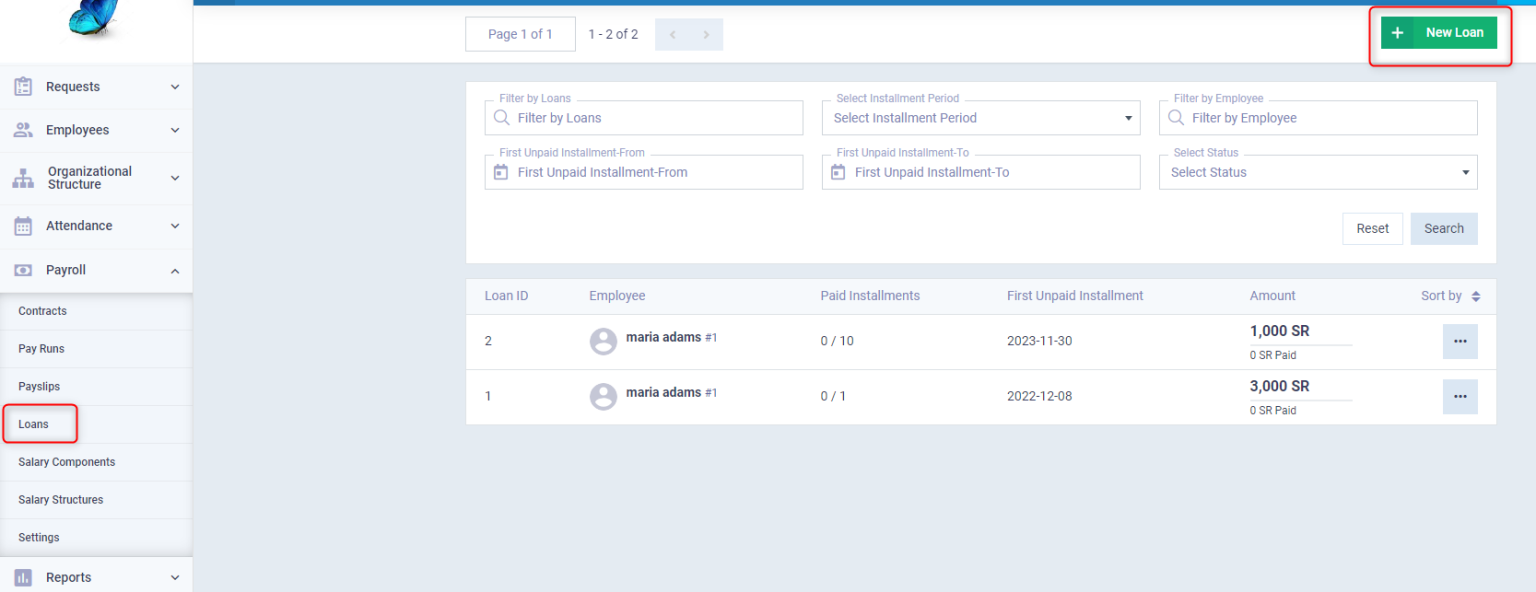Open the Select Status dropdown

pyautogui.click(x=1318, y=172)
